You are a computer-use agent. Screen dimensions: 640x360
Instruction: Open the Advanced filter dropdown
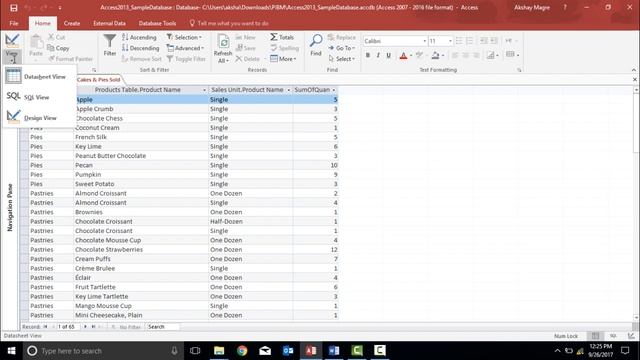(x=185, y=48)
